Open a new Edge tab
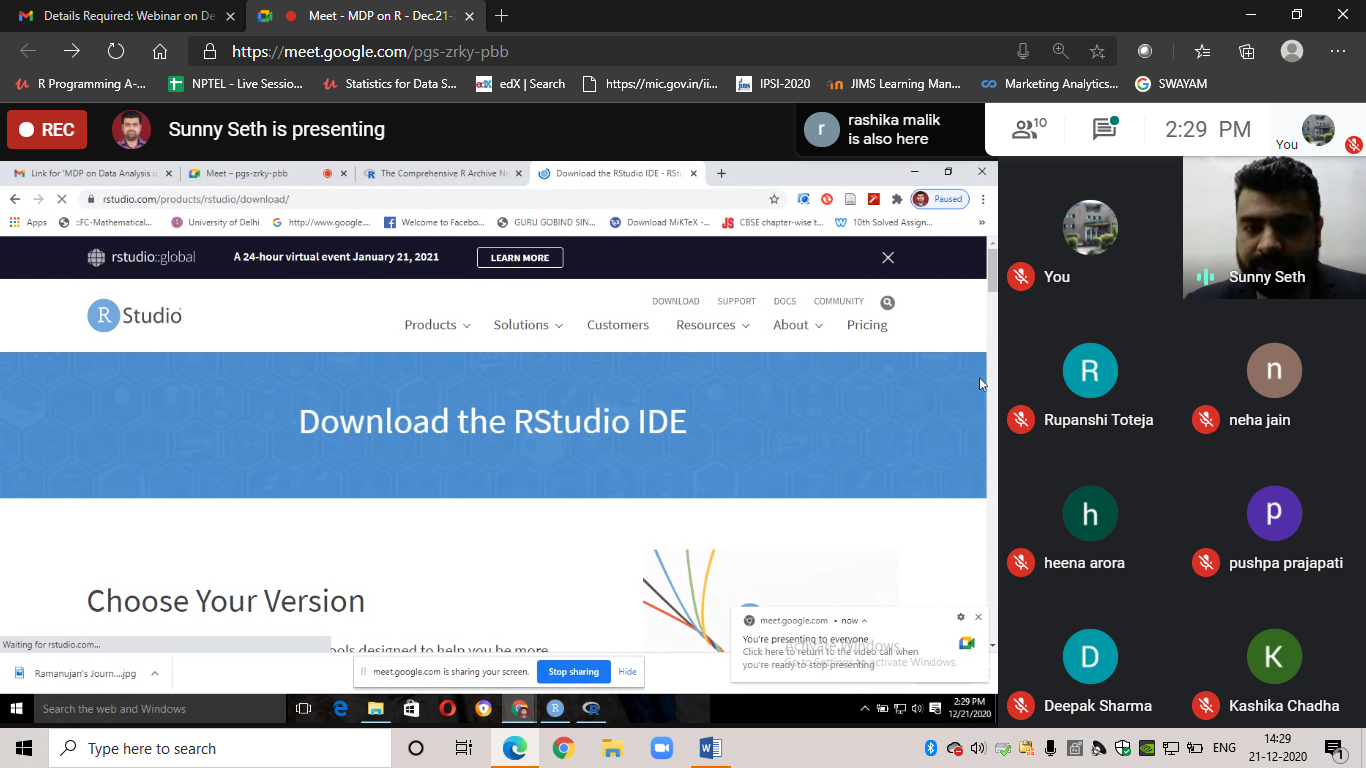The image size is (1366, 768). (x=502, y=15)
